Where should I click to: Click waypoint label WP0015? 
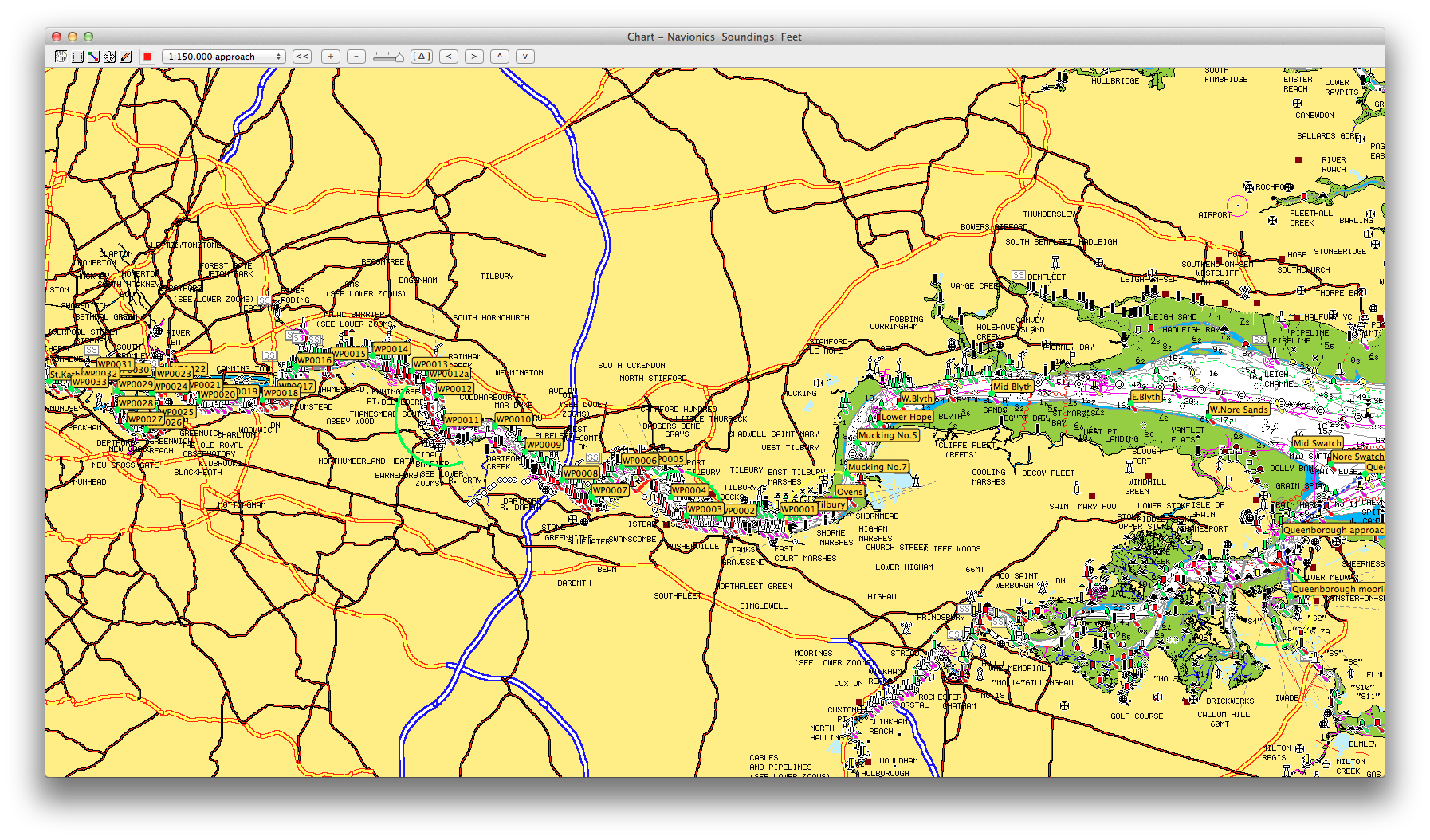[349, 354]
